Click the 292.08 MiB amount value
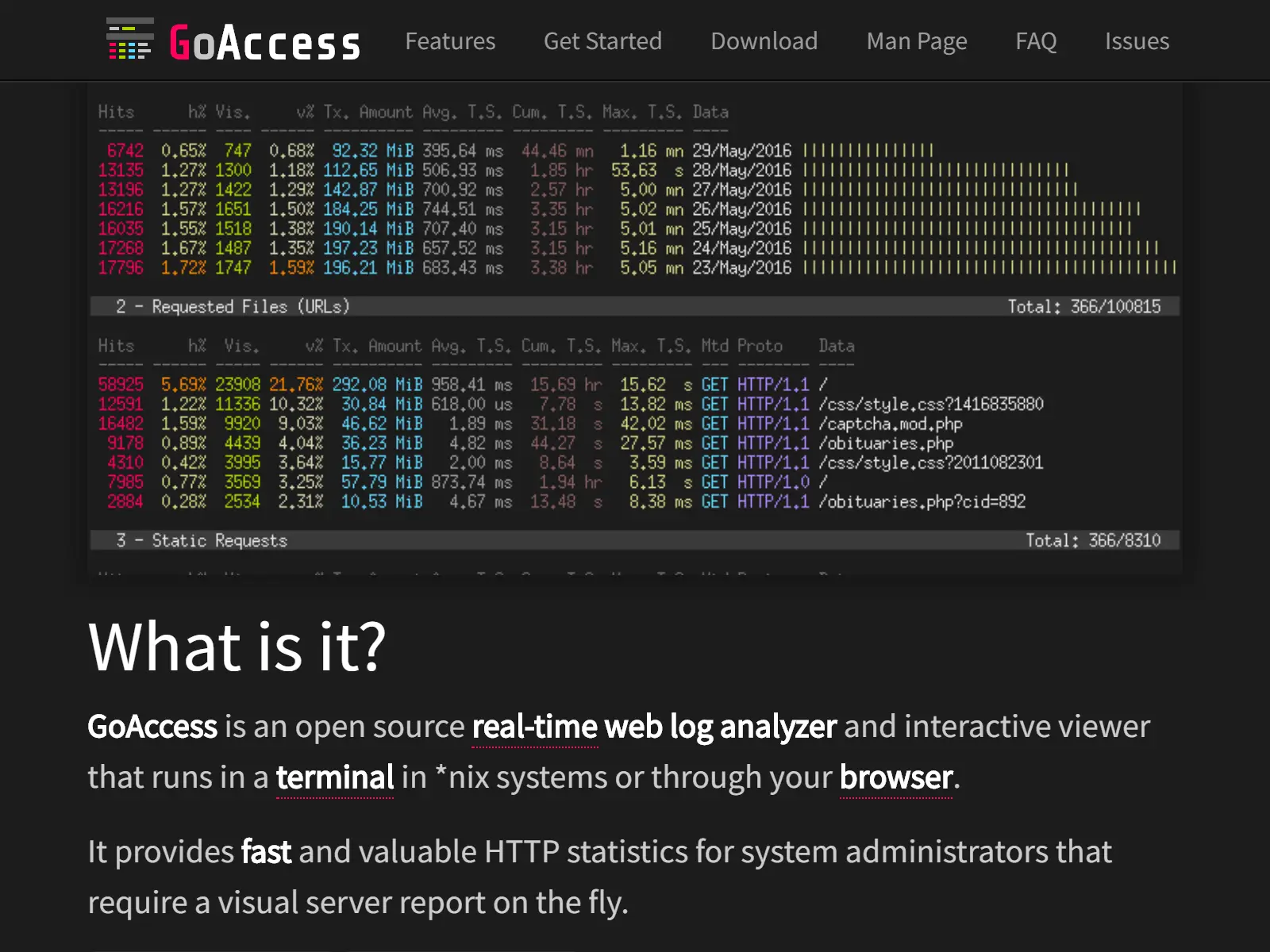The height and width of the screenshot is (952, 1270). [377, 385]
